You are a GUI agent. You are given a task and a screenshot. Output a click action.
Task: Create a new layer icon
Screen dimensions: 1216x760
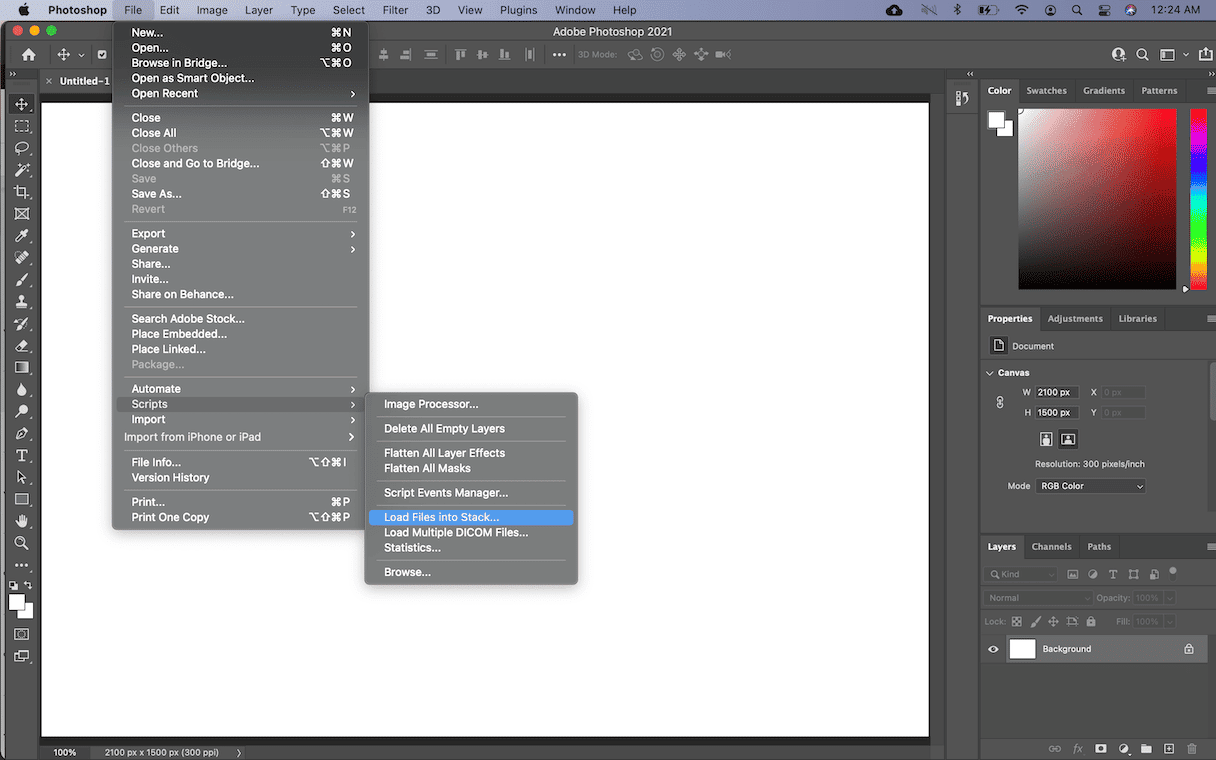1168,748
